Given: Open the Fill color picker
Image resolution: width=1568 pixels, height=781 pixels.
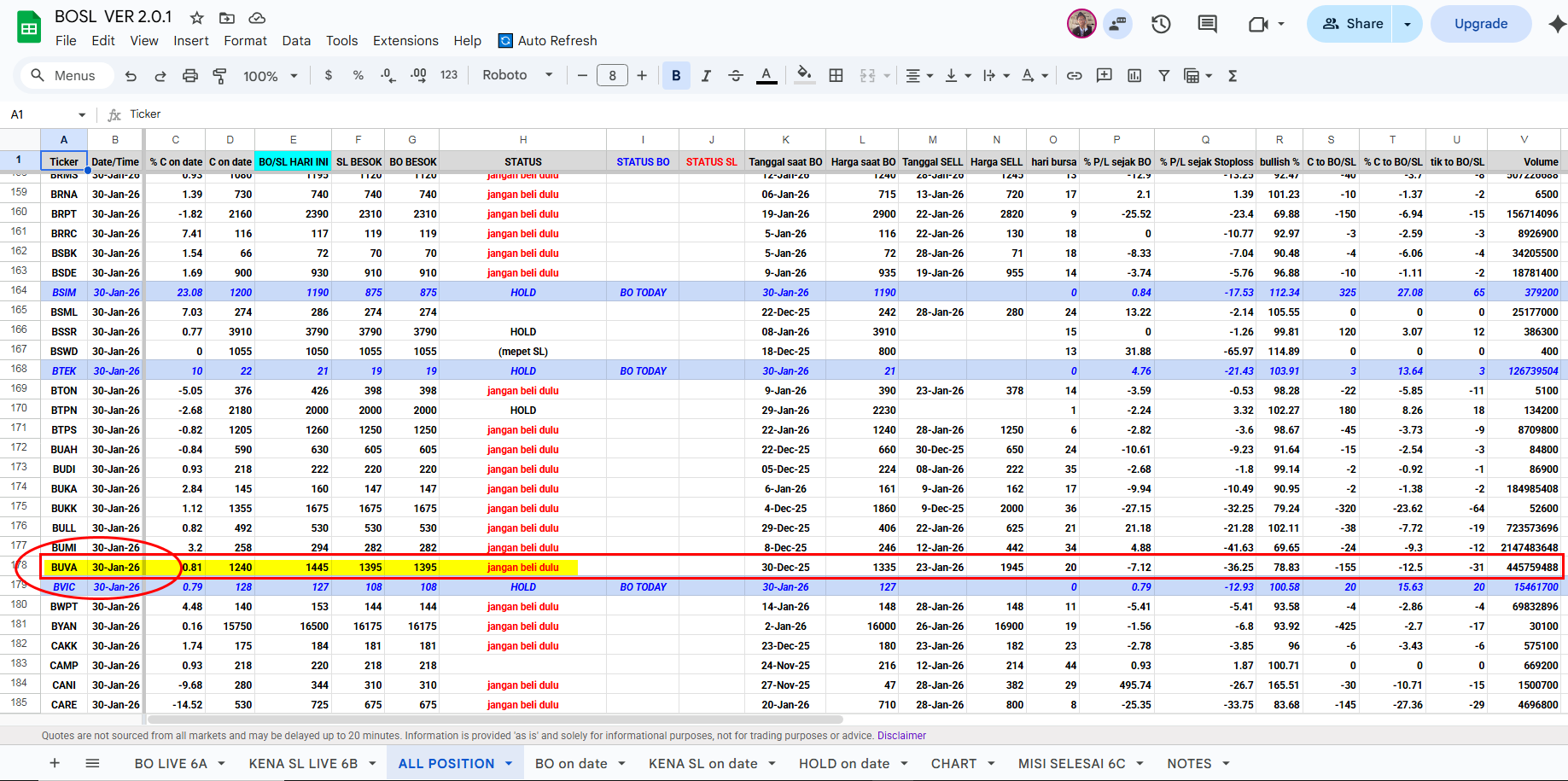Looking at the screenshot, I should click(x=803, y=76).
